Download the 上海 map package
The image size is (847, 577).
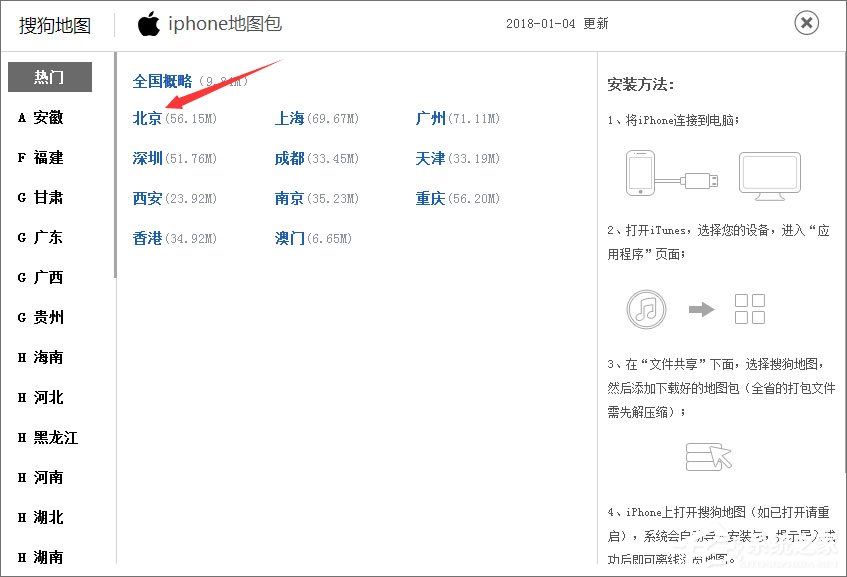[288, 118]
